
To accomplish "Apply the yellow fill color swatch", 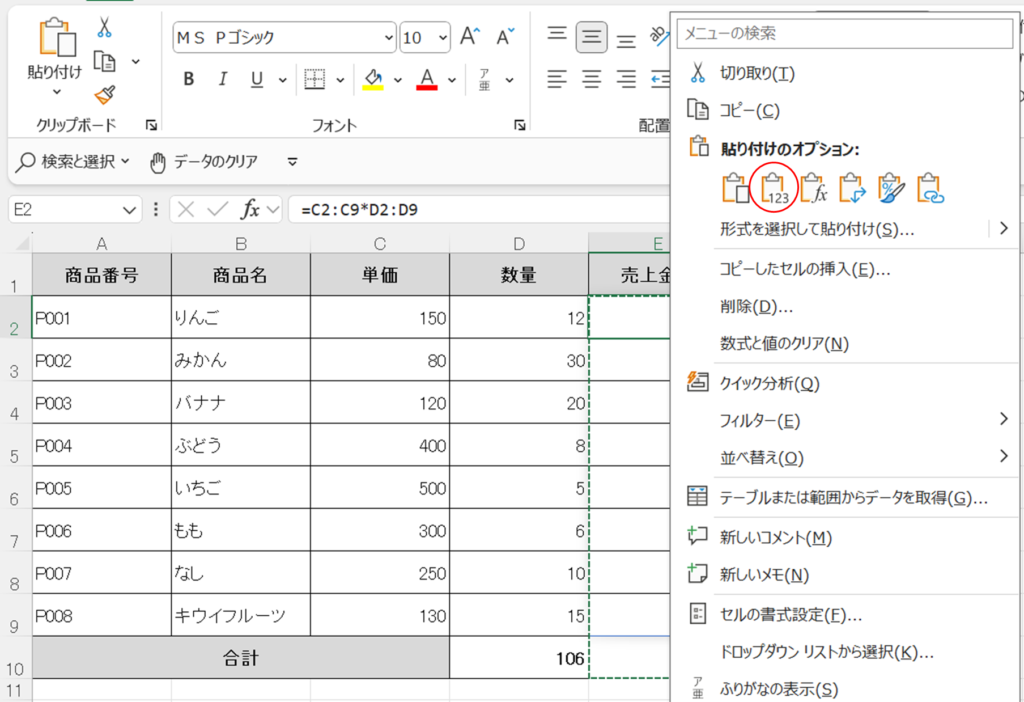I will (373, 80).
